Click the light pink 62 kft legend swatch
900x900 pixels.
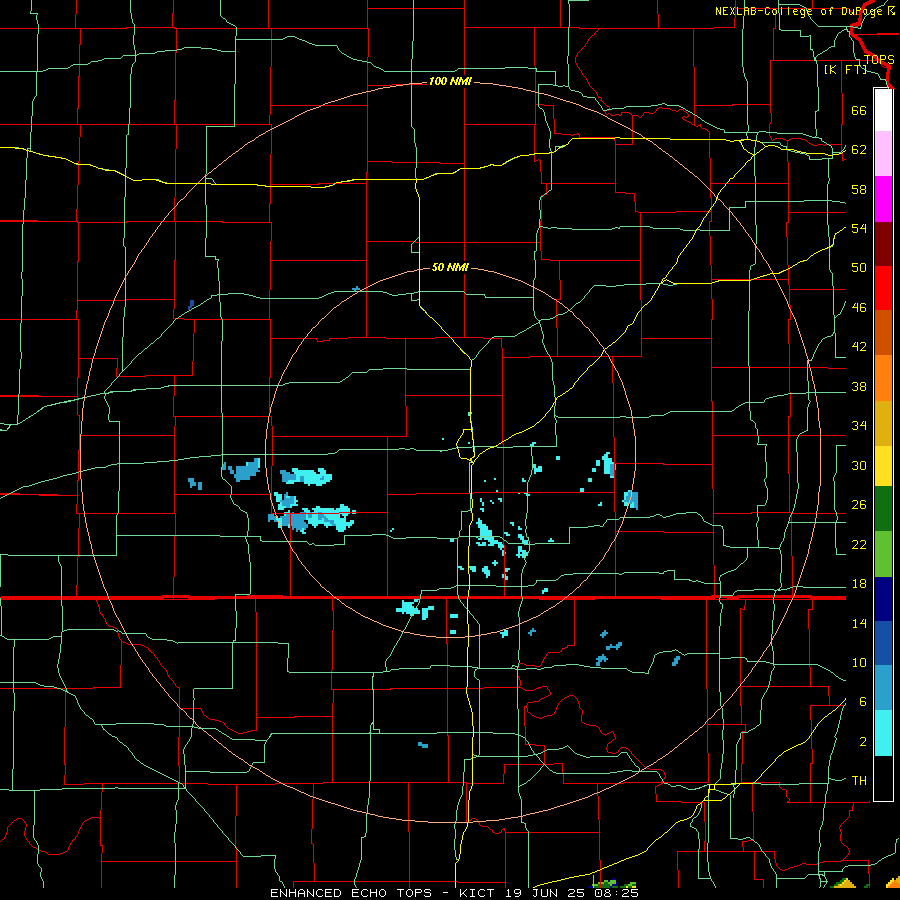(883, 154)
